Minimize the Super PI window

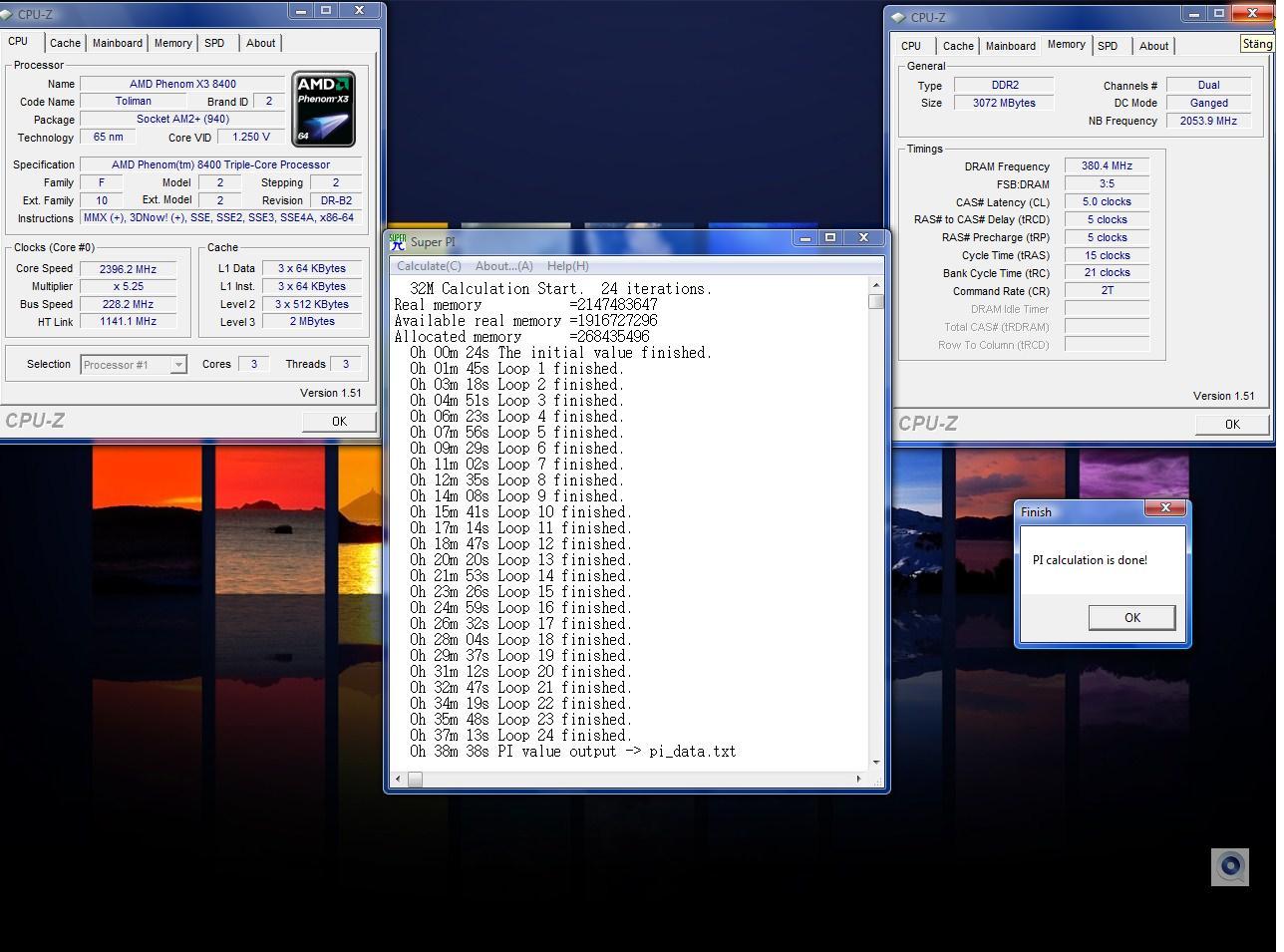805,237
